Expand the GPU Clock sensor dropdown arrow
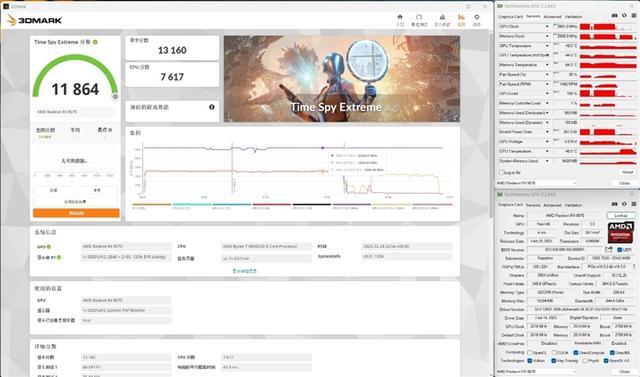This screenshot has width=640, height=377. [x=547, y=27]
